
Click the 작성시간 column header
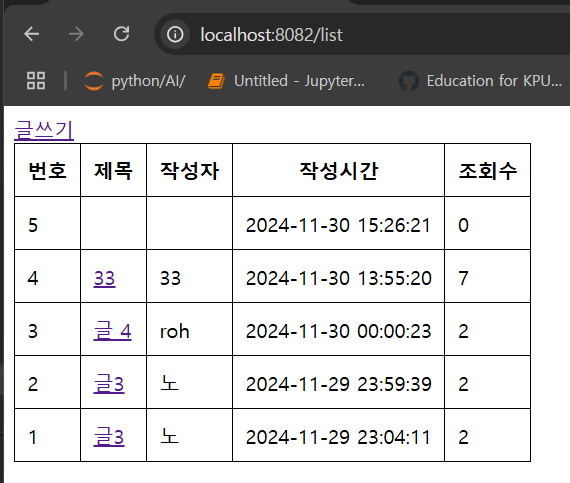click(338, 170)
